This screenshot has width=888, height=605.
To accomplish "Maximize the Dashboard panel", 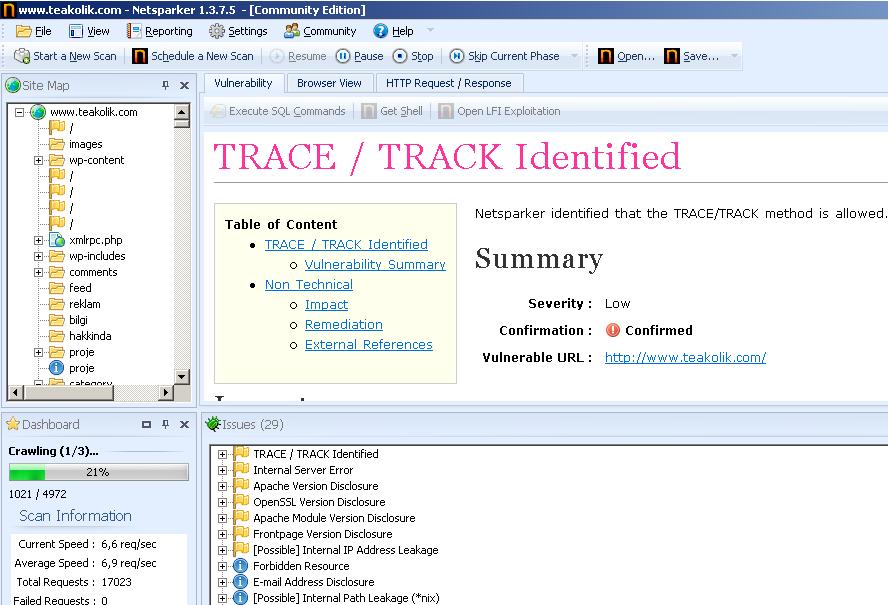I will (146, 424).
